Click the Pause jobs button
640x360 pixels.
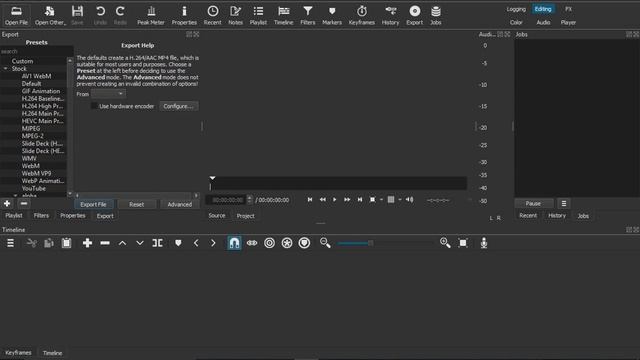[533, 203]
